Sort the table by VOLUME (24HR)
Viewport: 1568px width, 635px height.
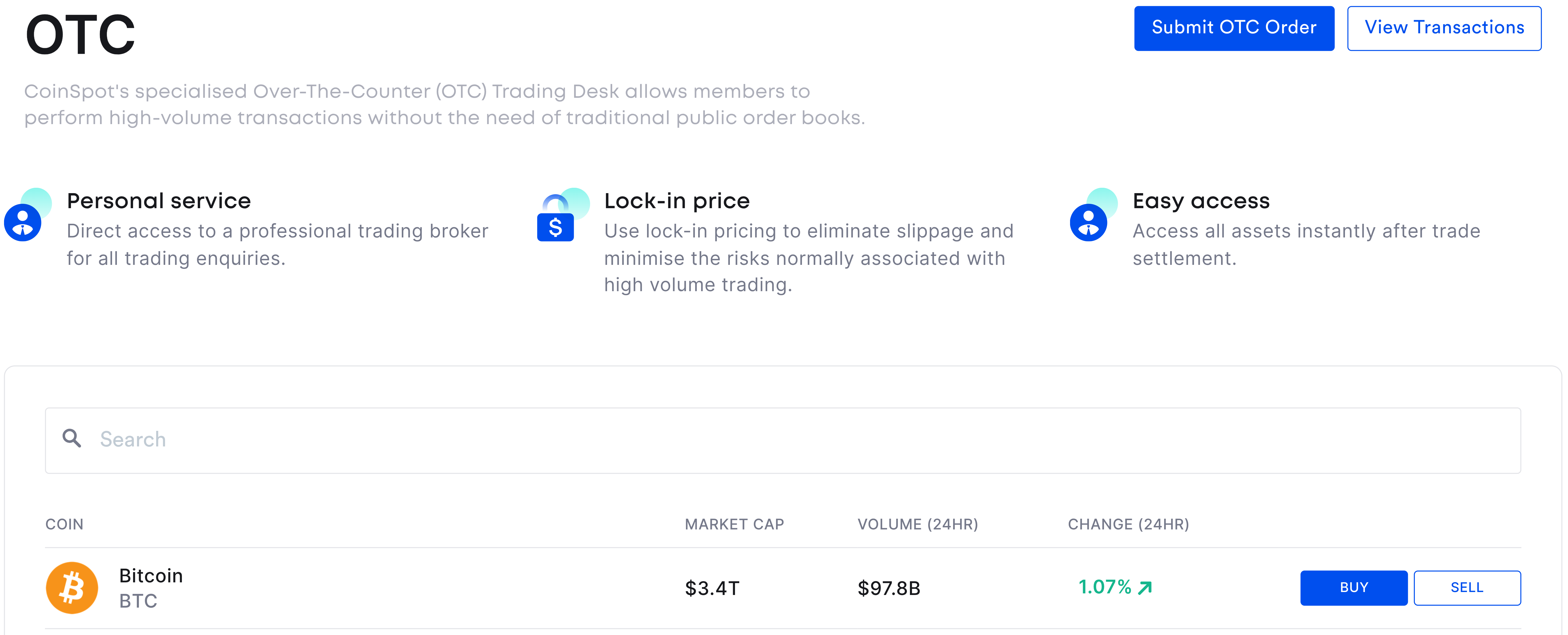[x=918, y=524]
